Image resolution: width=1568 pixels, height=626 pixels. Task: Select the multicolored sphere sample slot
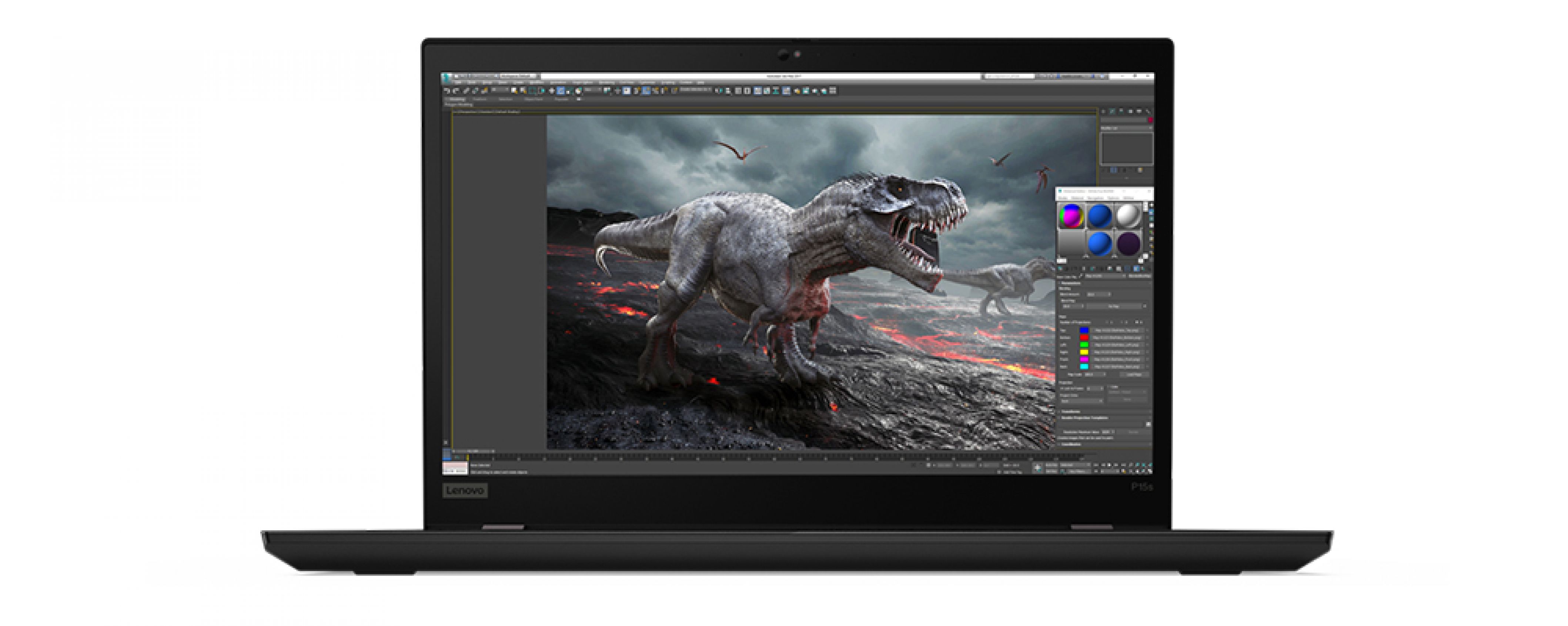[x=1071, y=216]
